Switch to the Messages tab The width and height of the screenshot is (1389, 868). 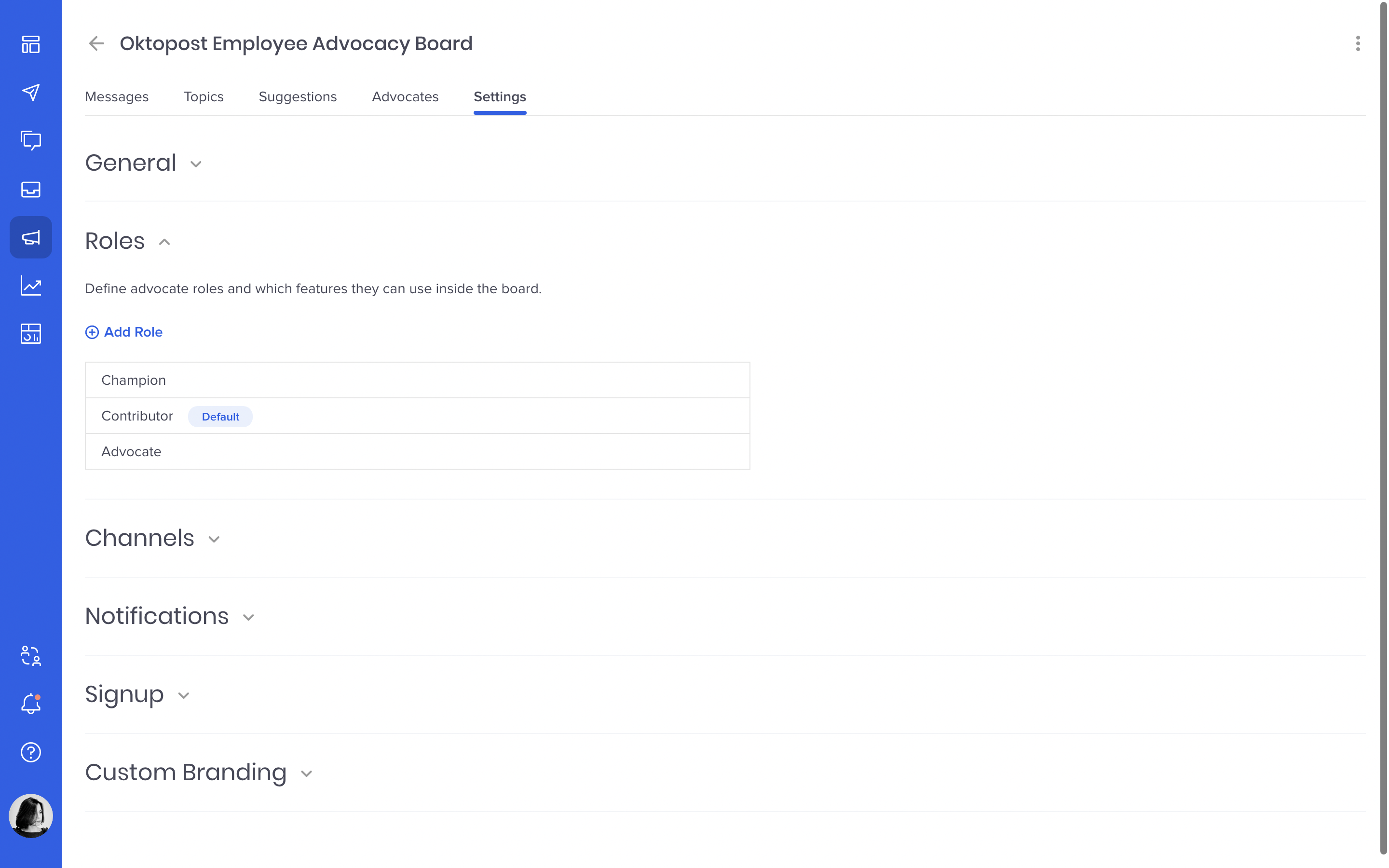point(117,96)
